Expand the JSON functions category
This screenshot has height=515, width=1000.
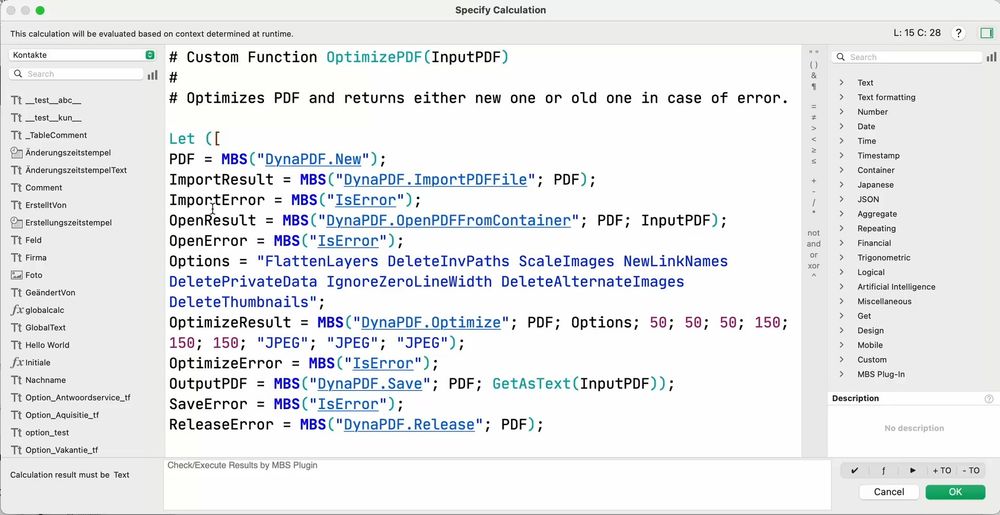click(x=842, y=199)
